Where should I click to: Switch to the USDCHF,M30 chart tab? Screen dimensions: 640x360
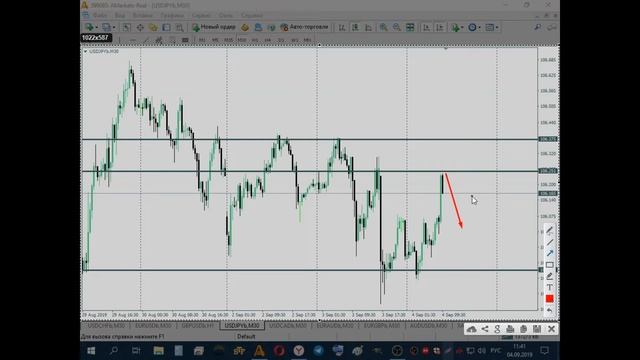(107, 326)
